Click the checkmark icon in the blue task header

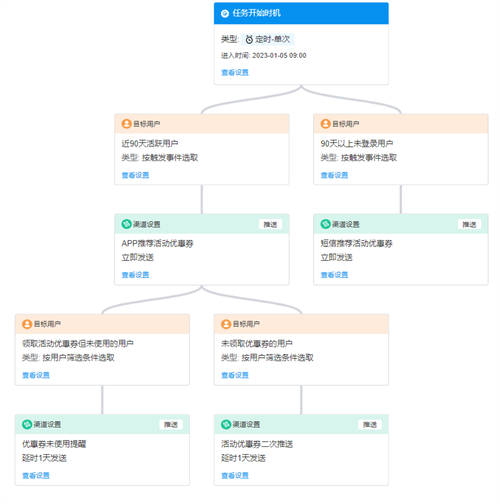pos(225,13)
